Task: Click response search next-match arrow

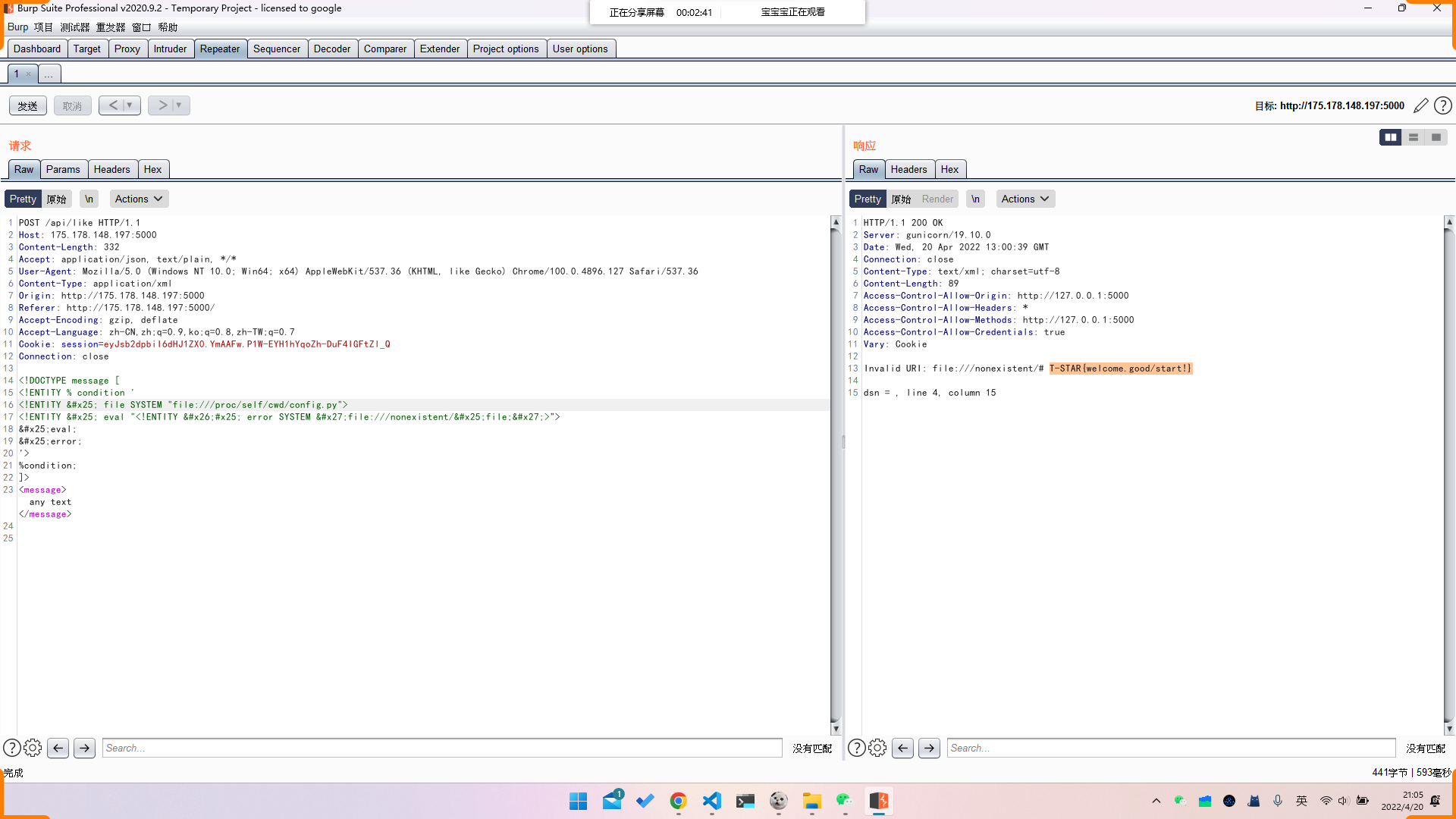Action: click(929, 748)
